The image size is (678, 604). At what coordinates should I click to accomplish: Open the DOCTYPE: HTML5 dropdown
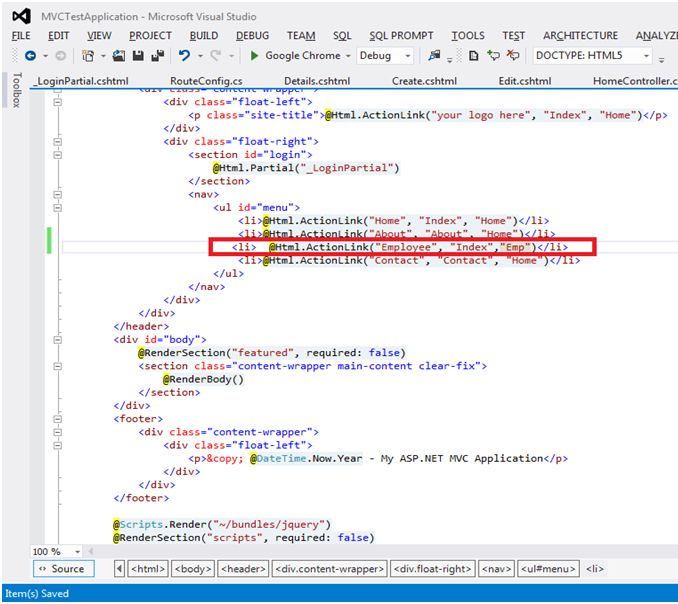[647, 56]
